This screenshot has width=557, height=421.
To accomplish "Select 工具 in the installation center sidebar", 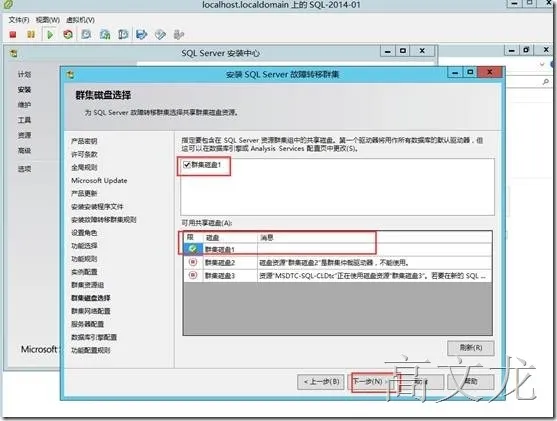I will click(25, 120).
